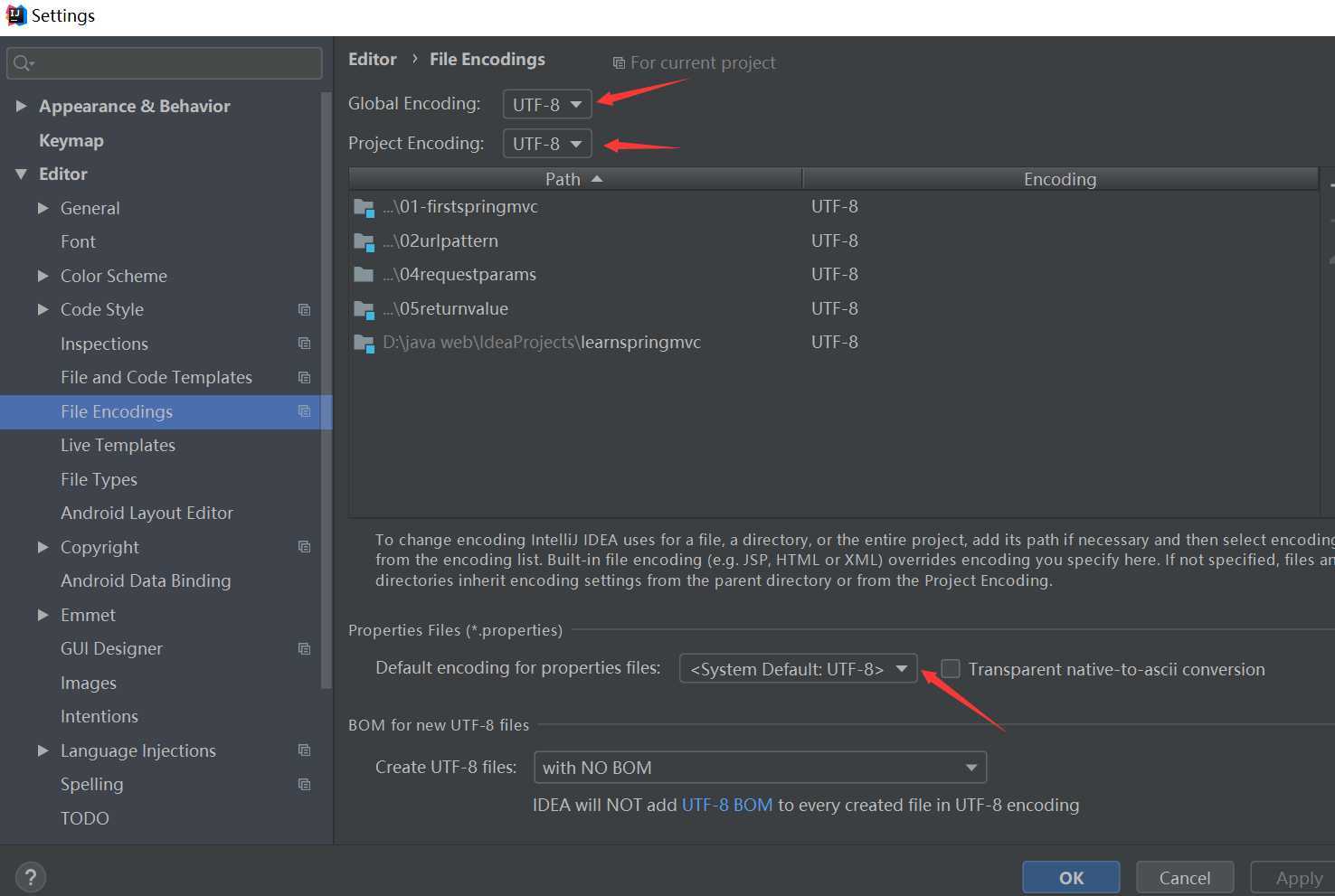Screen dimensions: 1335x896
Task: Expand the Language Injections subsection
Action: point(43,750)
